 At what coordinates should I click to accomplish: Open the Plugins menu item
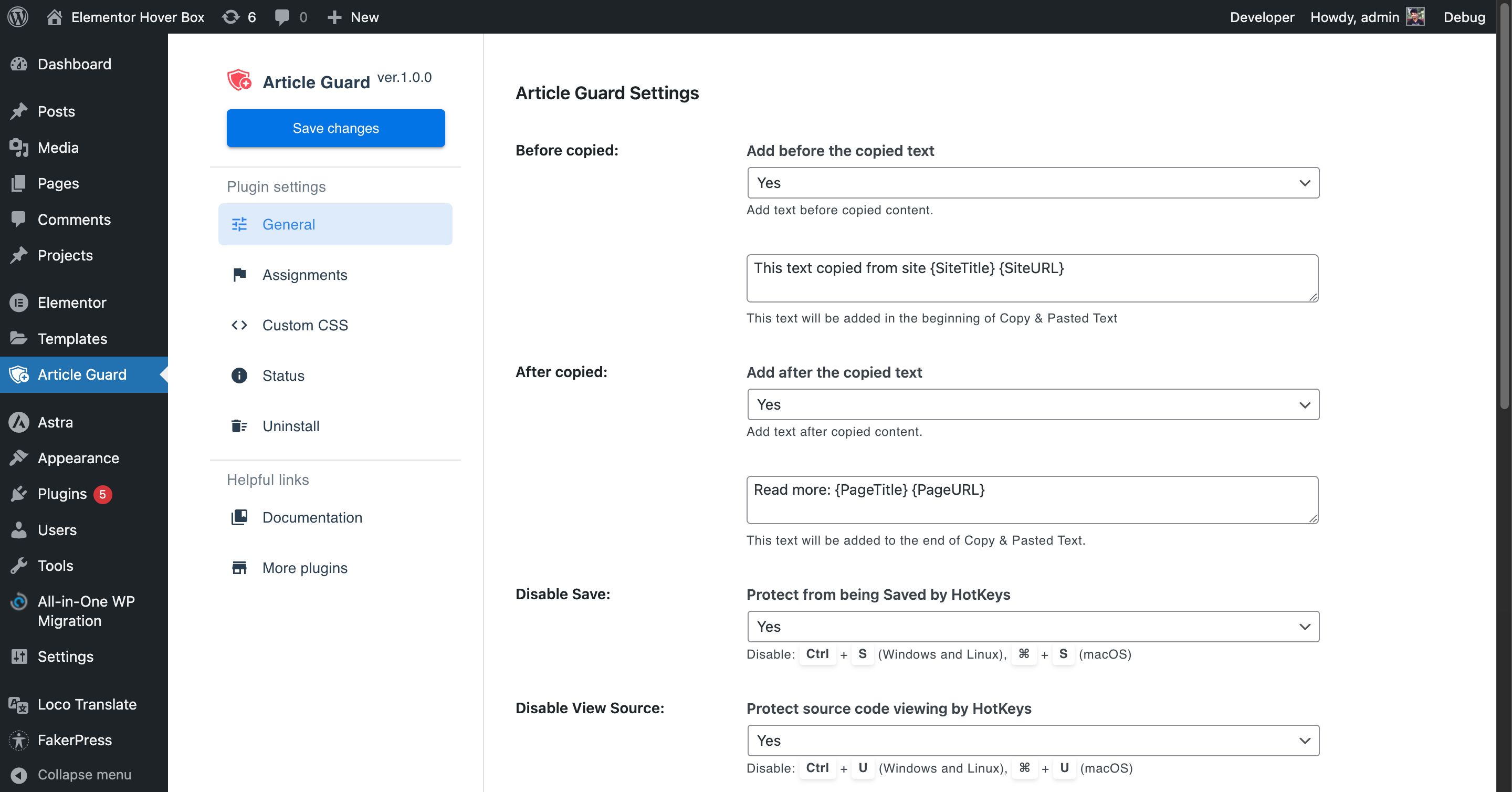tap(61, 494)
